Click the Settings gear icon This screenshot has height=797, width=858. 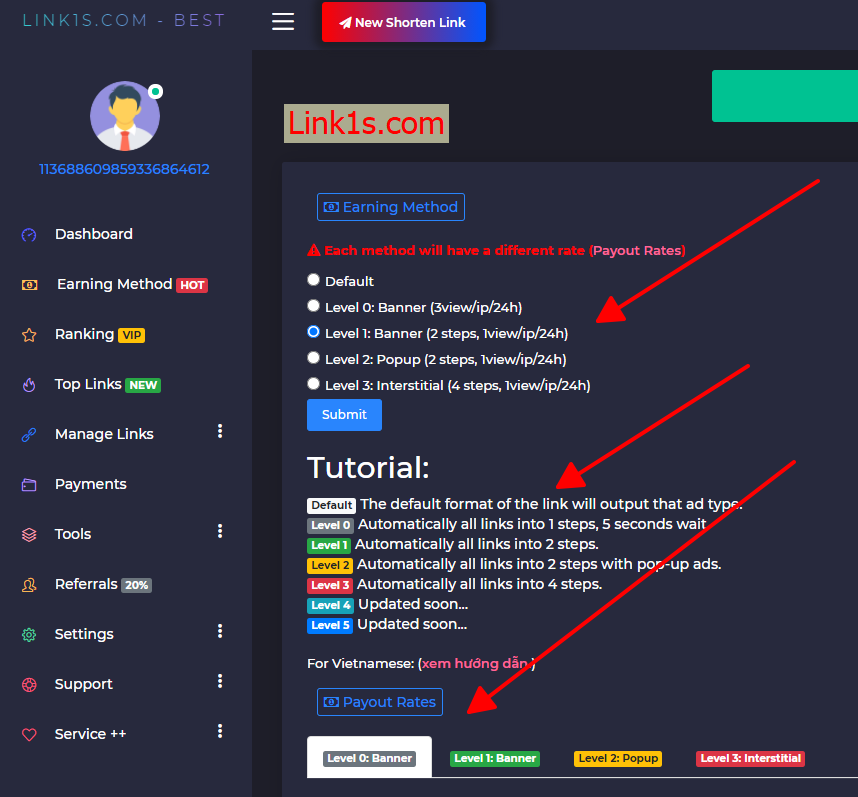[29, 635]
